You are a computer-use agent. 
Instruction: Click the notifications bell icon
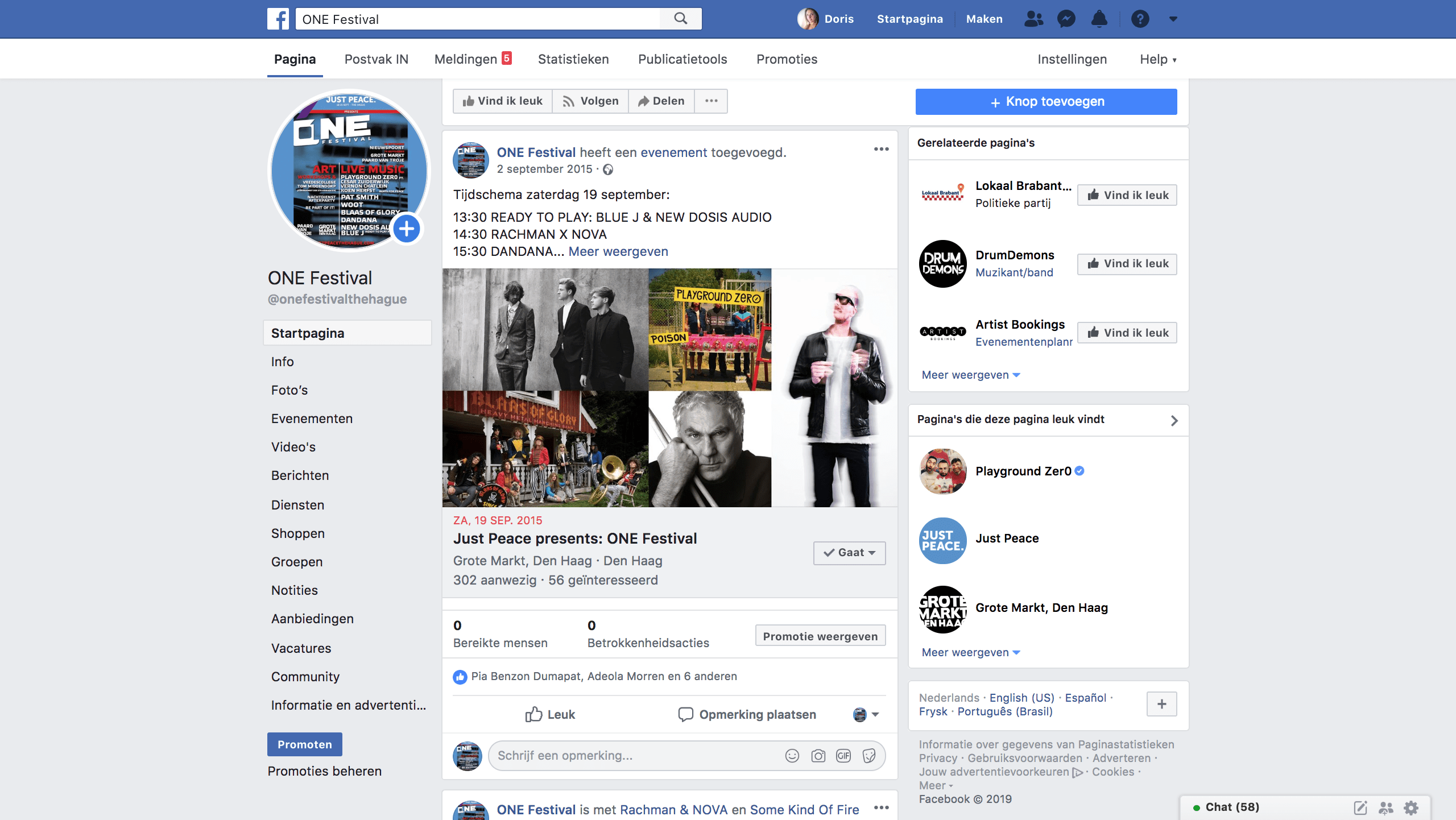tap(1099, 19)
